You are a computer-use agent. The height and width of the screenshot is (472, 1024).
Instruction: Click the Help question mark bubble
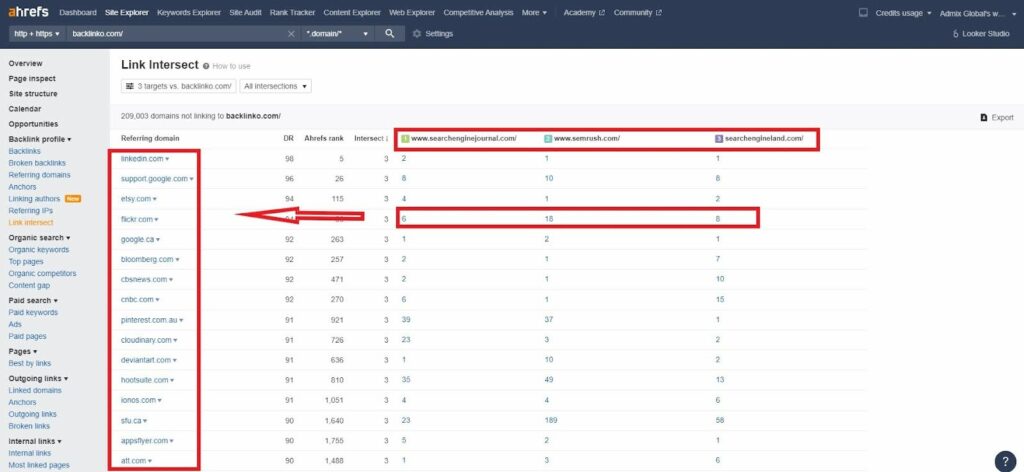pos(1006,460)
